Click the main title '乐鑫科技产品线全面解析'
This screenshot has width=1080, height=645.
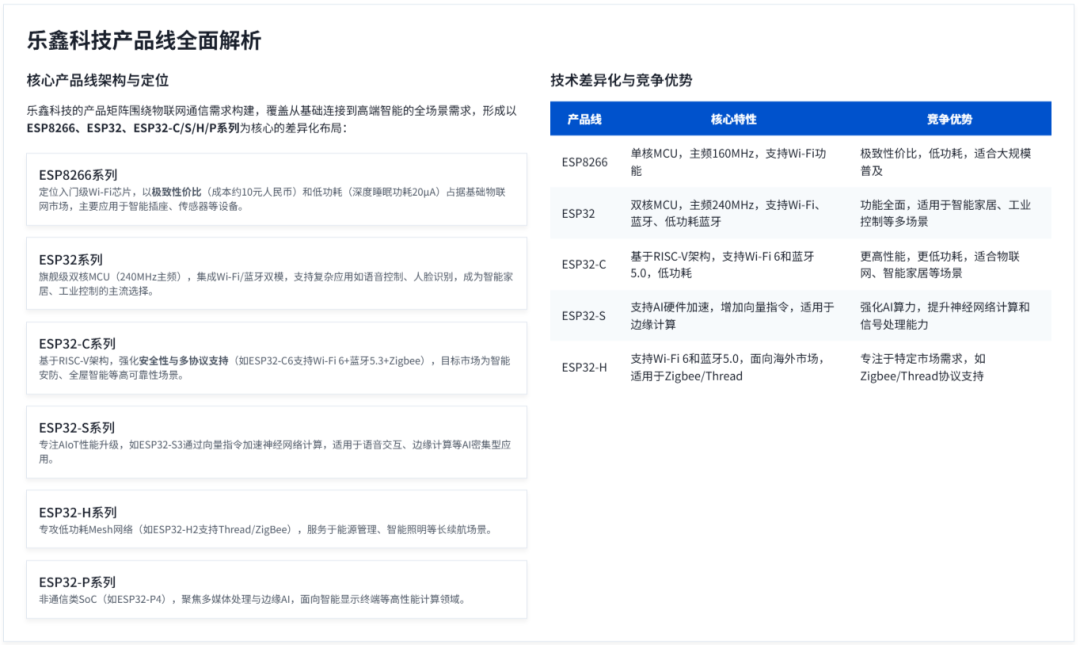pos(144,41)
